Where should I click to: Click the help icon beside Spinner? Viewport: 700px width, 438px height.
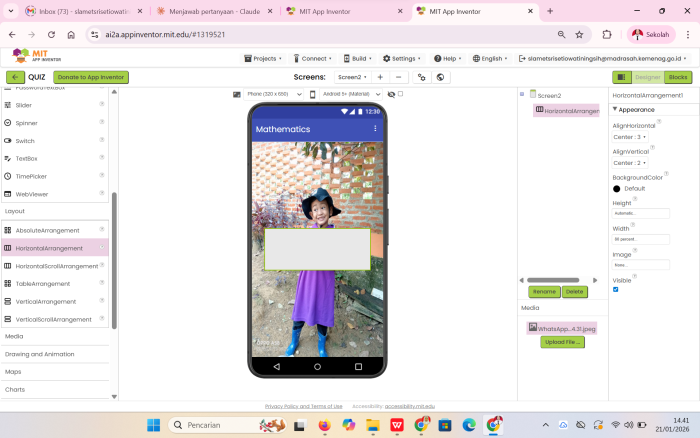pos(102,122)
